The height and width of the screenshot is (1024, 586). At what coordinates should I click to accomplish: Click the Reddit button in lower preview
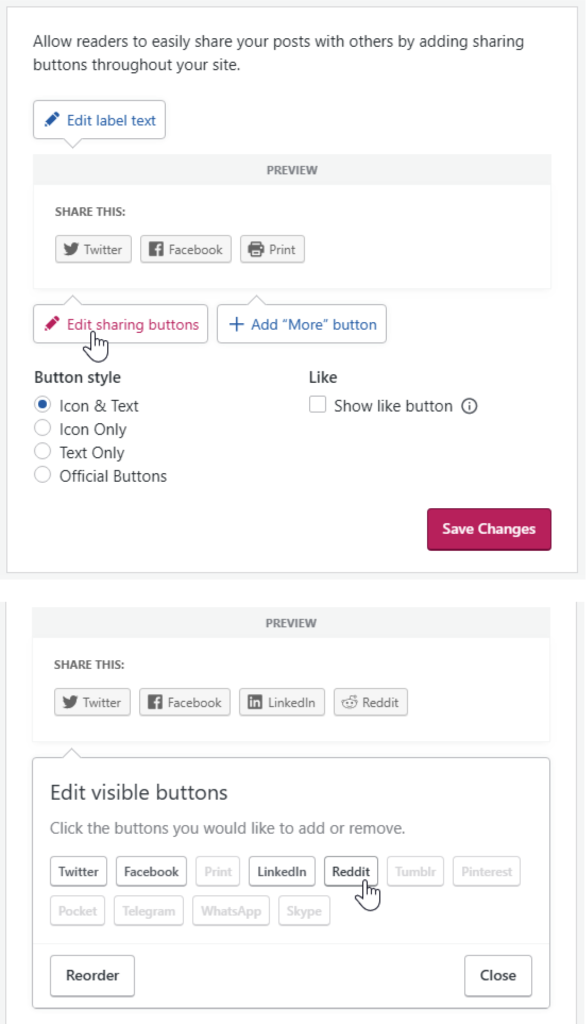(370, 703)
